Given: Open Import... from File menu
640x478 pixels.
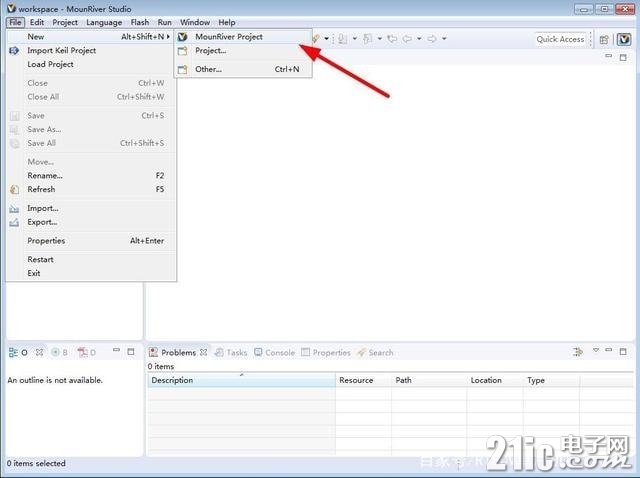Looking at the screenshot, I should (91, 208).
